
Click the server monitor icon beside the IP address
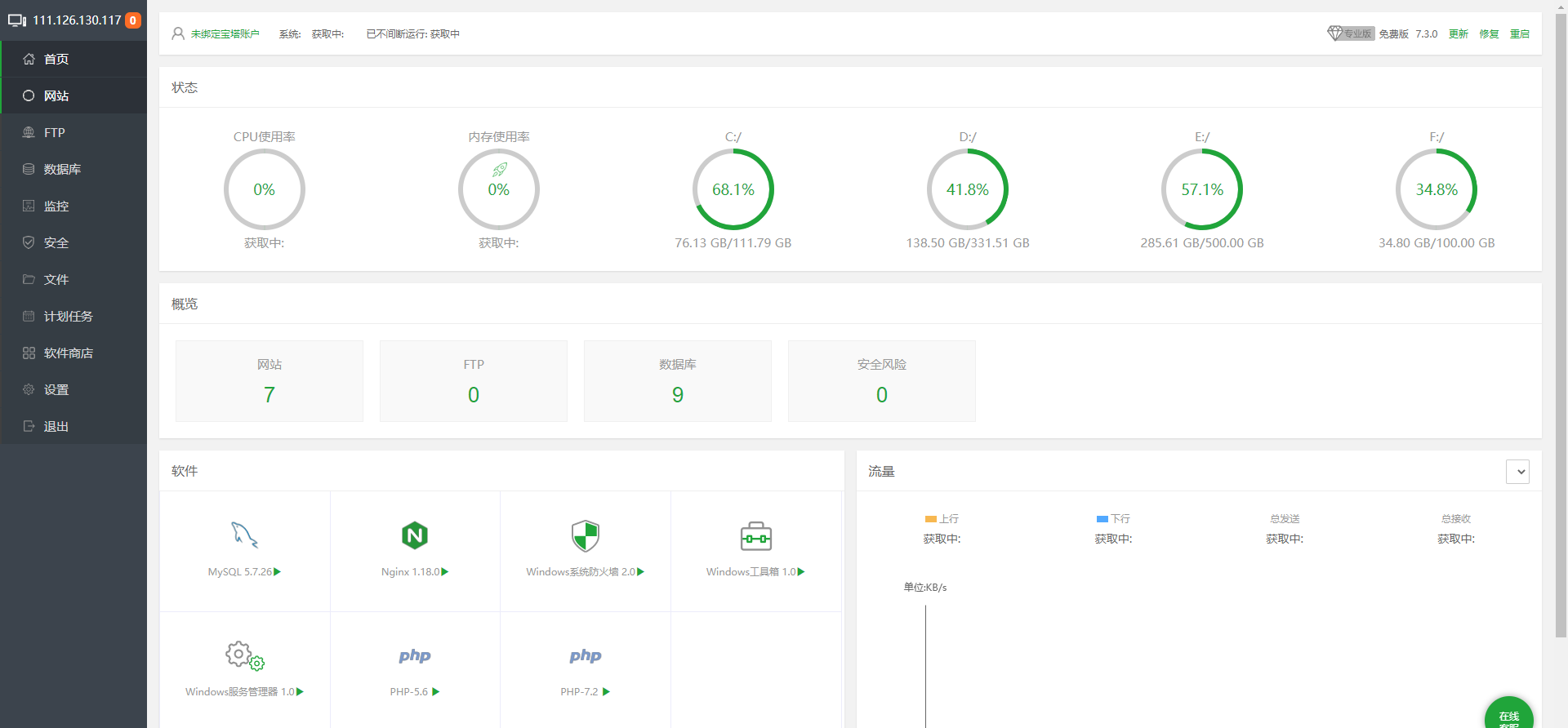tap(17, 20)
